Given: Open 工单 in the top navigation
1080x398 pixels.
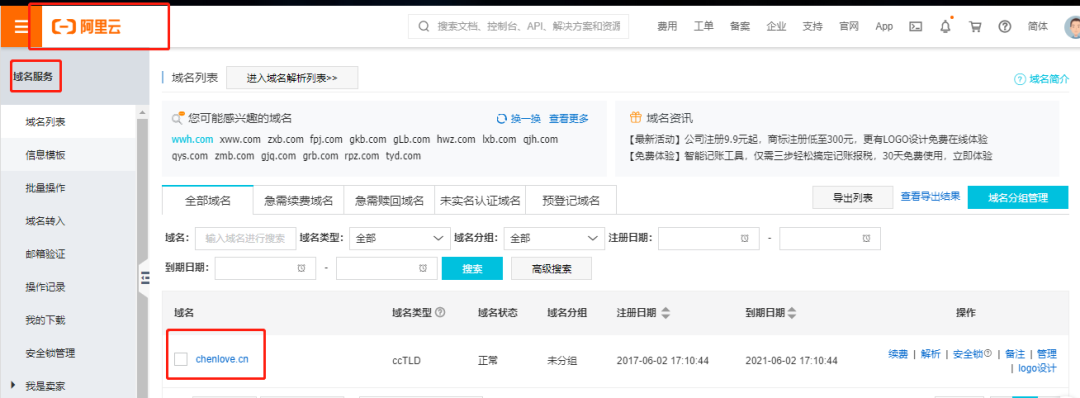Looking at the screenshot, I should coord(703,27).
